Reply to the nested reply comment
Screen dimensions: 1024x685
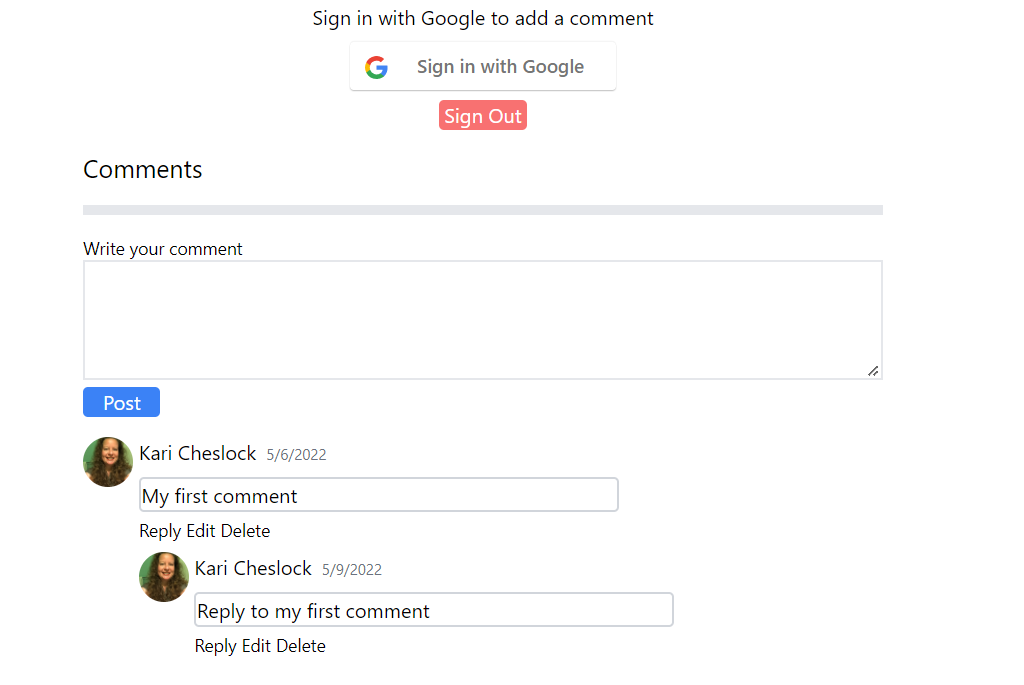coord(216,646)
